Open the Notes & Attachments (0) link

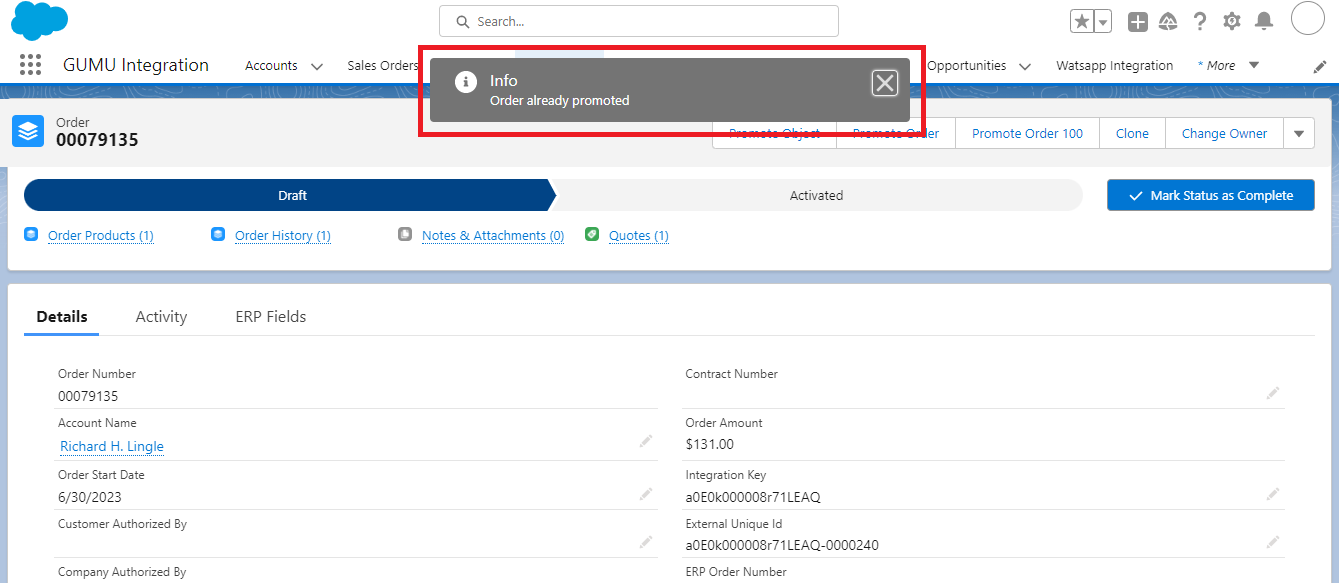pos(493,236)
